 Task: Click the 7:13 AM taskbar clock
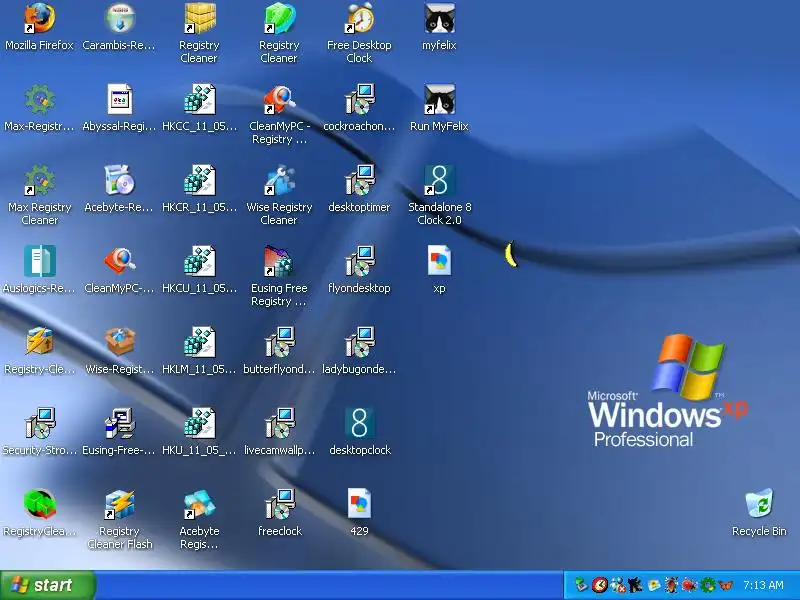coord(763,585)
